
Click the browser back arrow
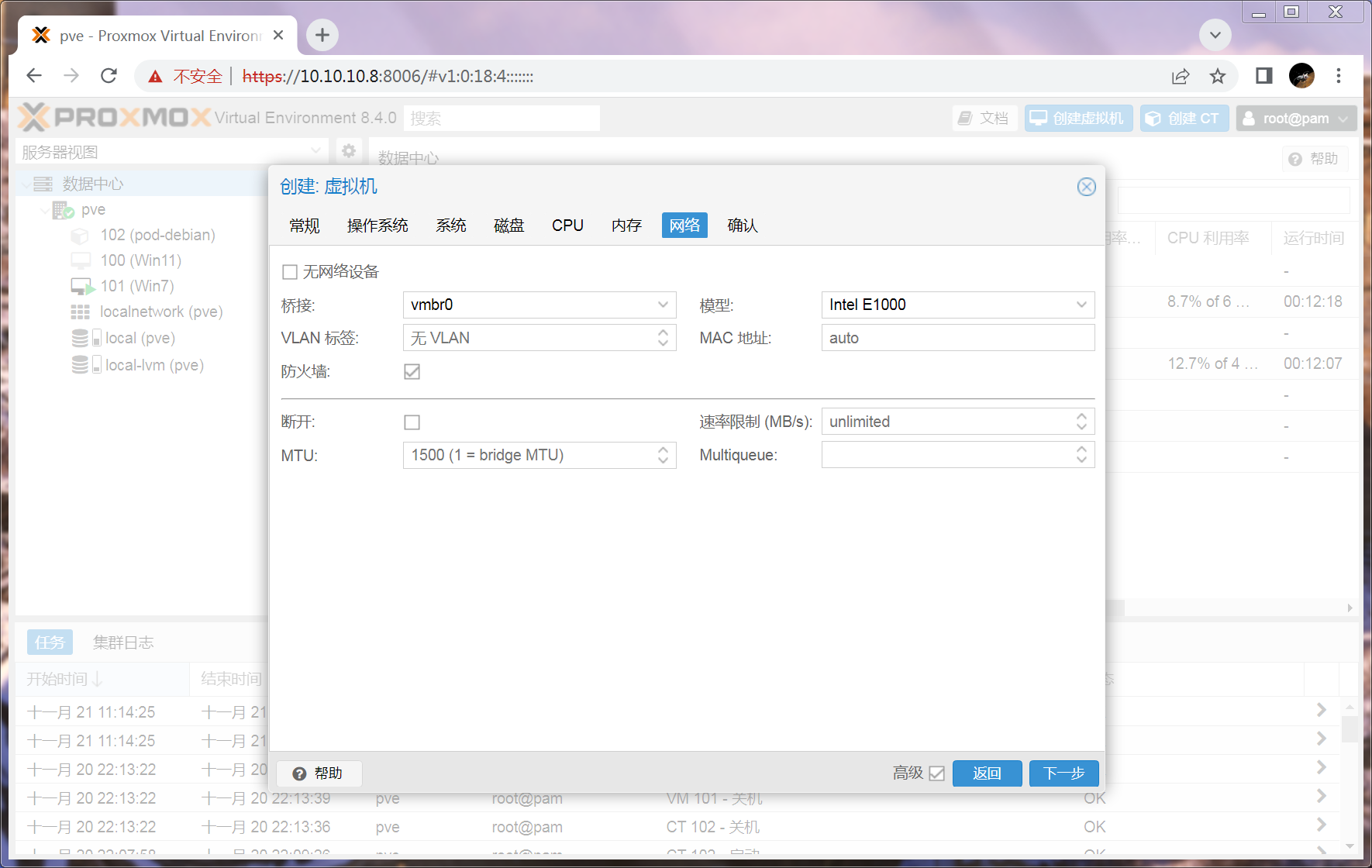pyautogui.click(x=34, y=76)
